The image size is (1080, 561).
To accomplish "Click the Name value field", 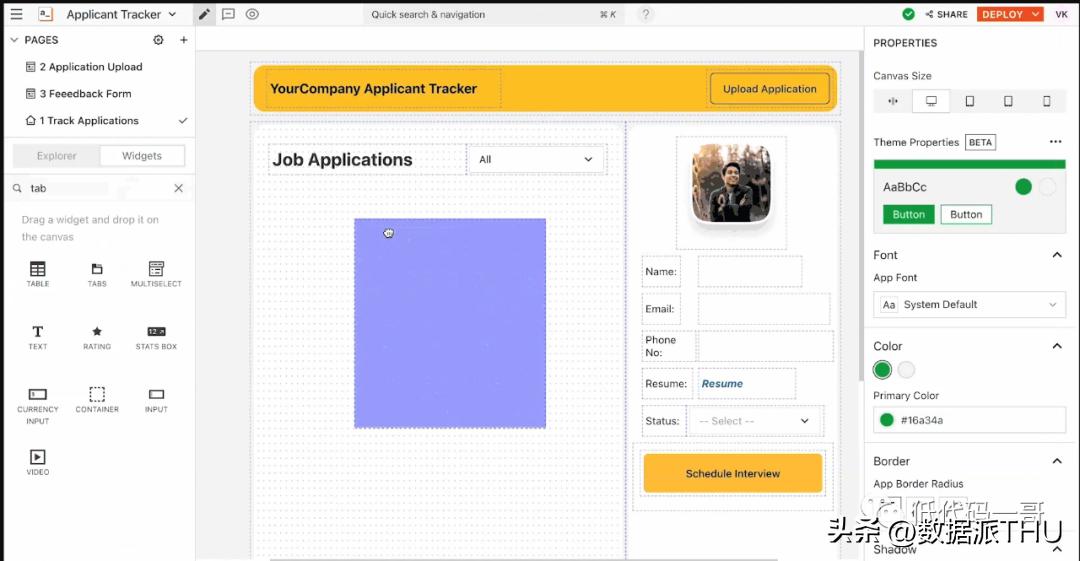I will 749,272.
